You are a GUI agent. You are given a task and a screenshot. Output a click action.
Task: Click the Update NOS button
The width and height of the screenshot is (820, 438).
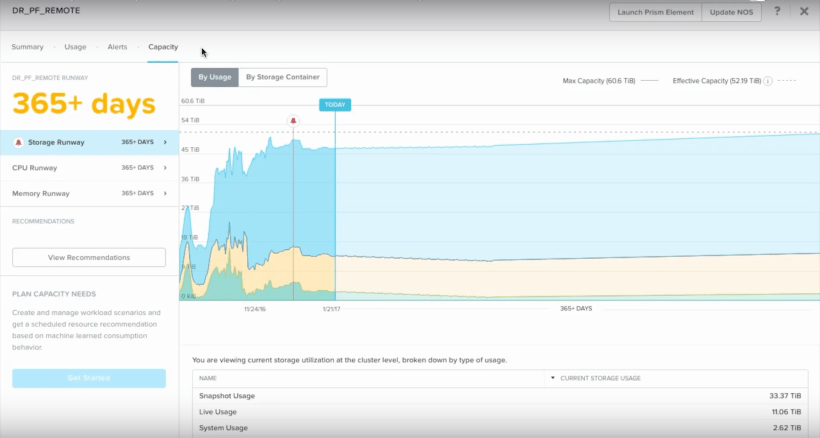[x=733, y=11]
